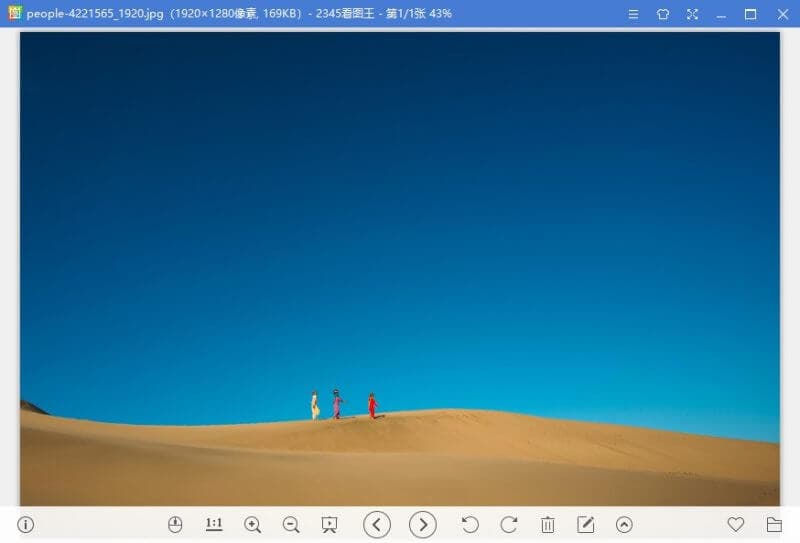Go to the next image
The height and width of the screenshot is (543, 800).
point(422,524)
